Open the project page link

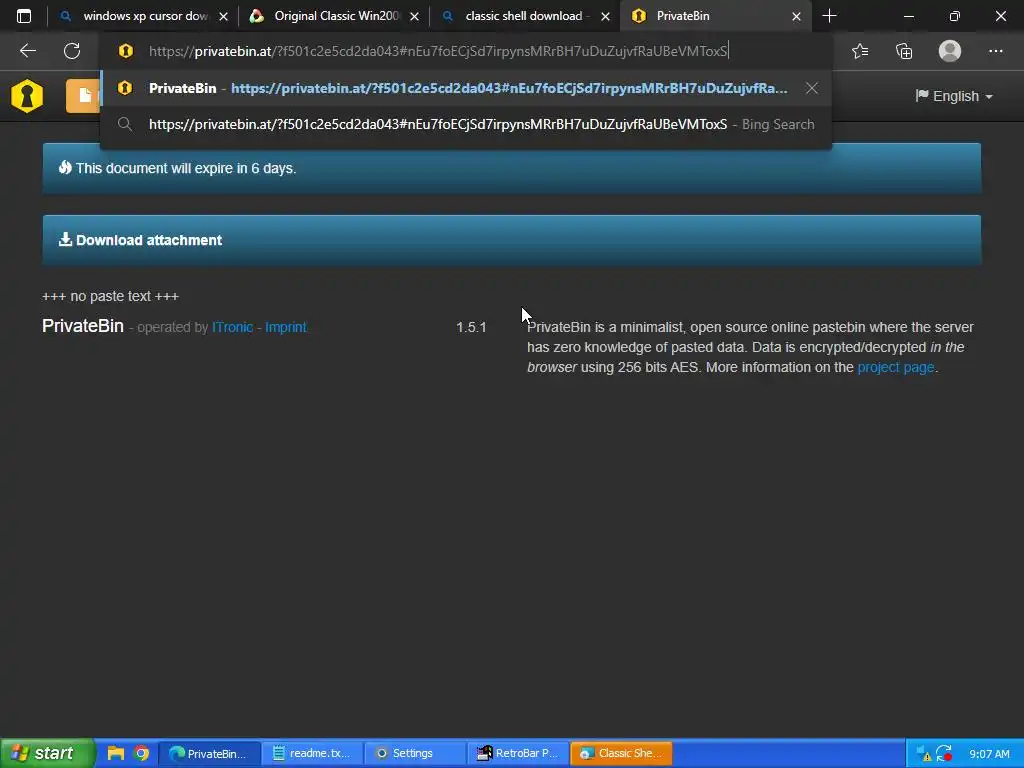click(x=895, y=367)
